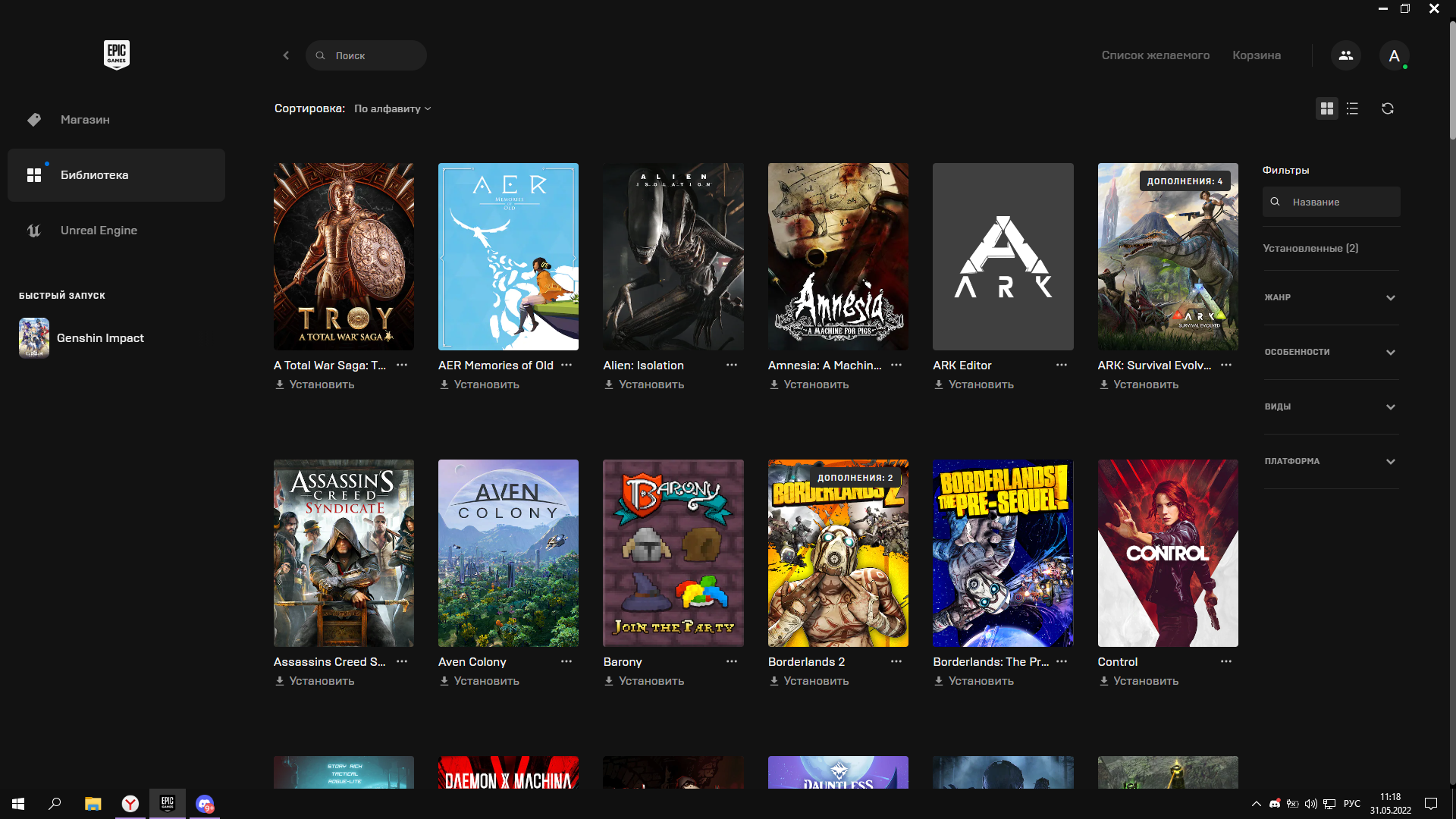
Task: Open options menu for AER Memories of Old
Action: tap(566, 365)
